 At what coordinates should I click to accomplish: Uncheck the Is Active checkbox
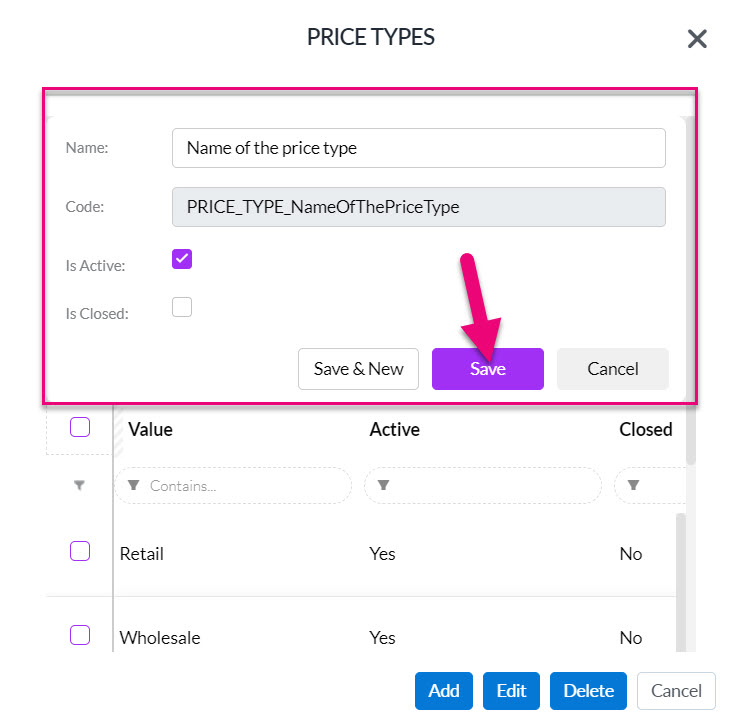182,259
